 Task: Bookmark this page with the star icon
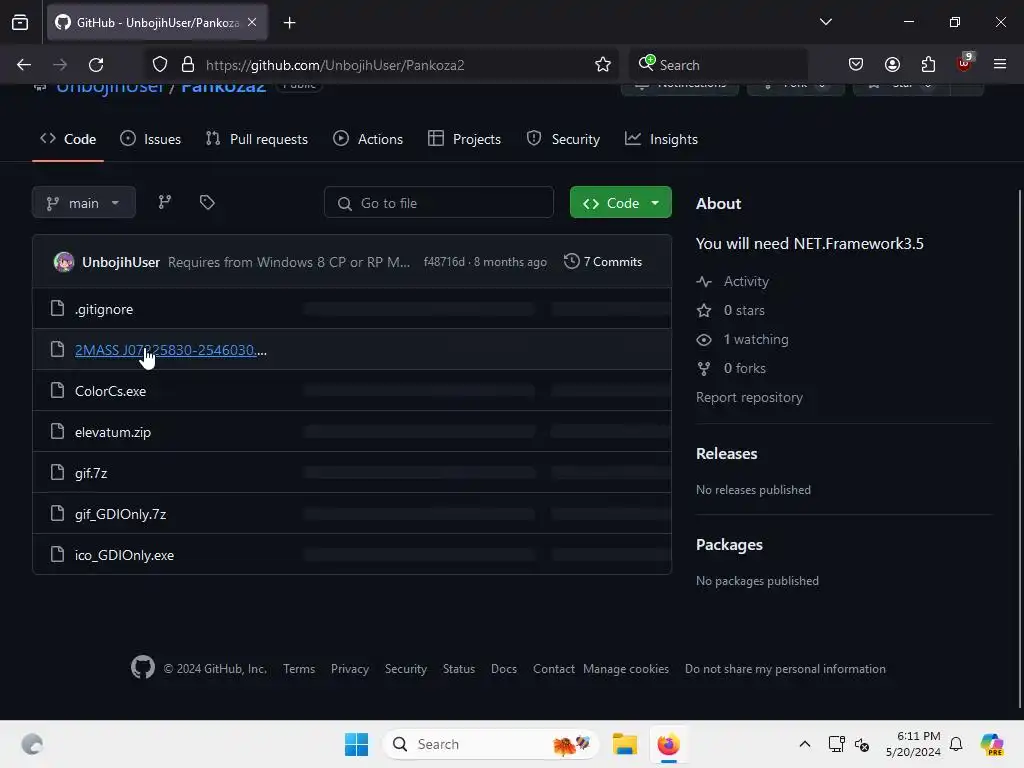(603, 65)
